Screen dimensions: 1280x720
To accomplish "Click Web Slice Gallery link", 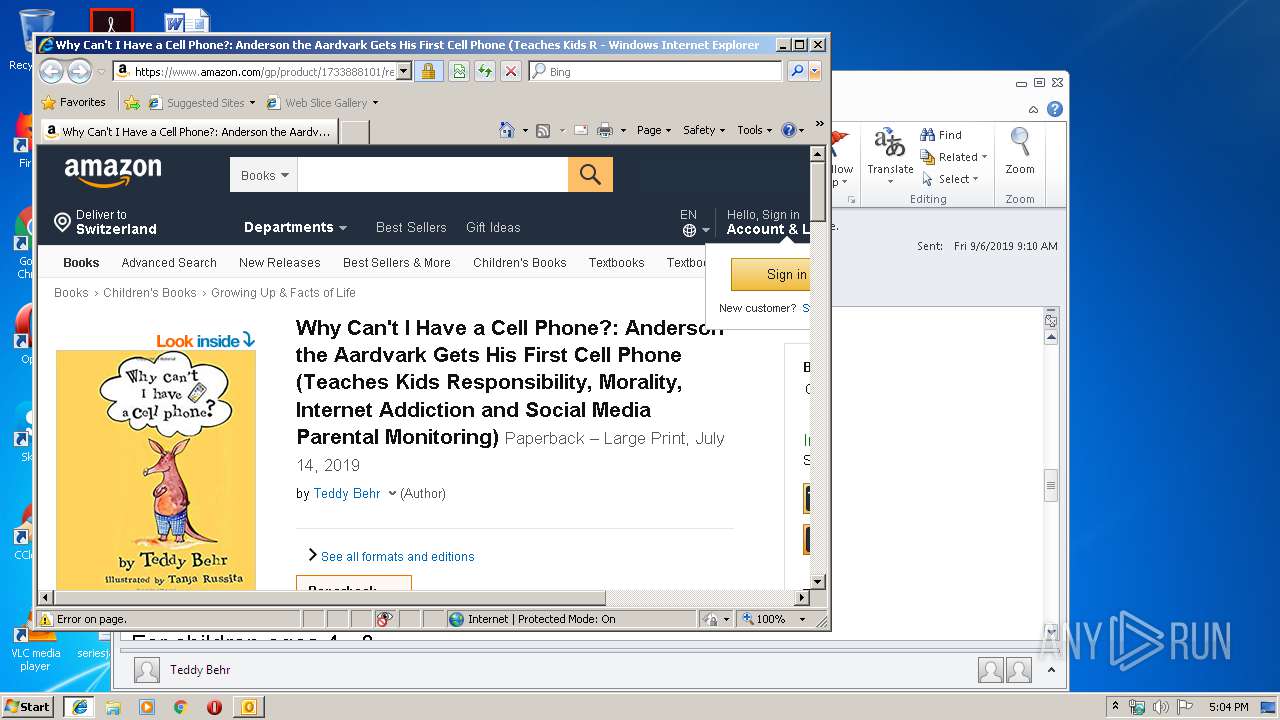I will pos(322,102).
